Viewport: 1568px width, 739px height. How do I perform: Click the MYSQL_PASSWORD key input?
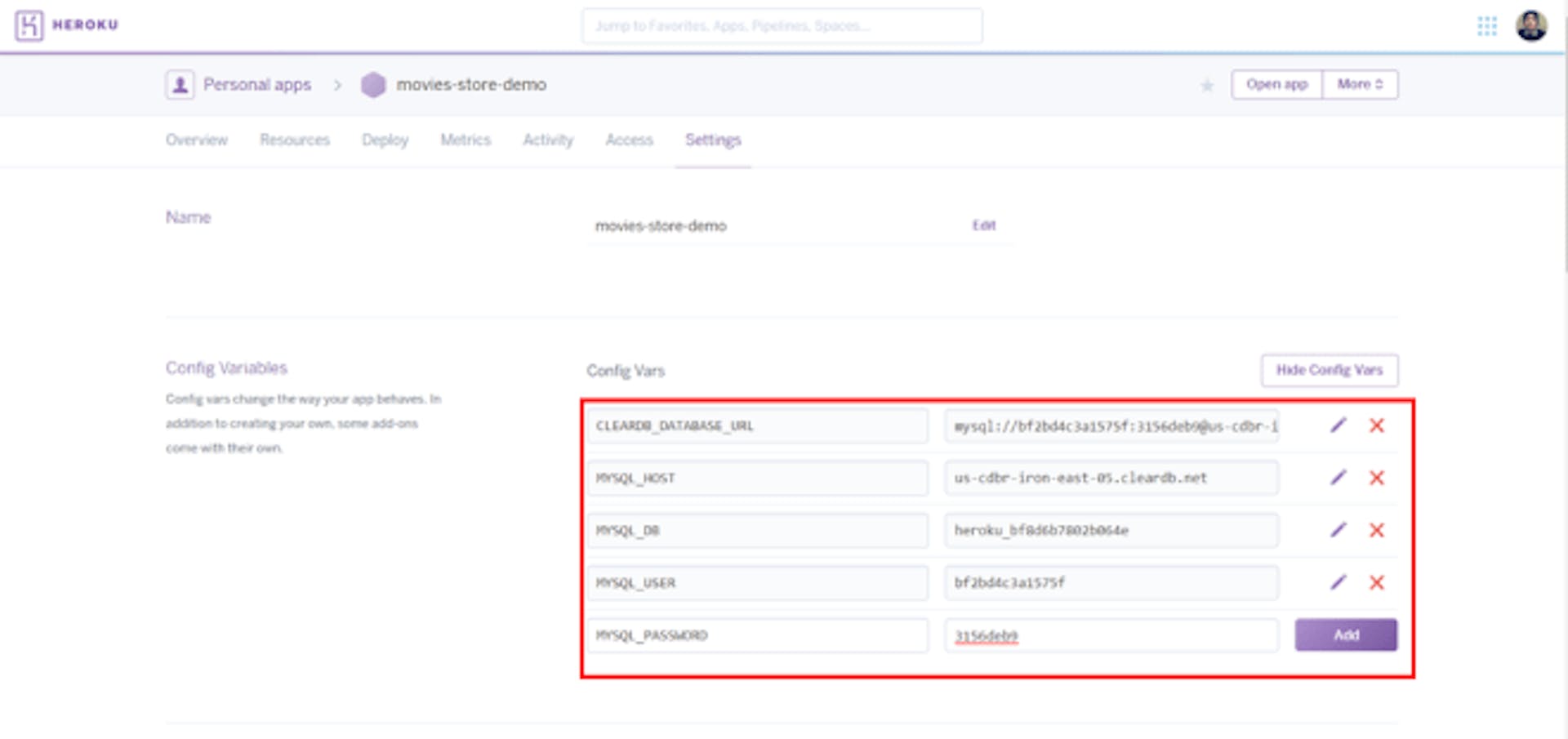tap(757, 634)
